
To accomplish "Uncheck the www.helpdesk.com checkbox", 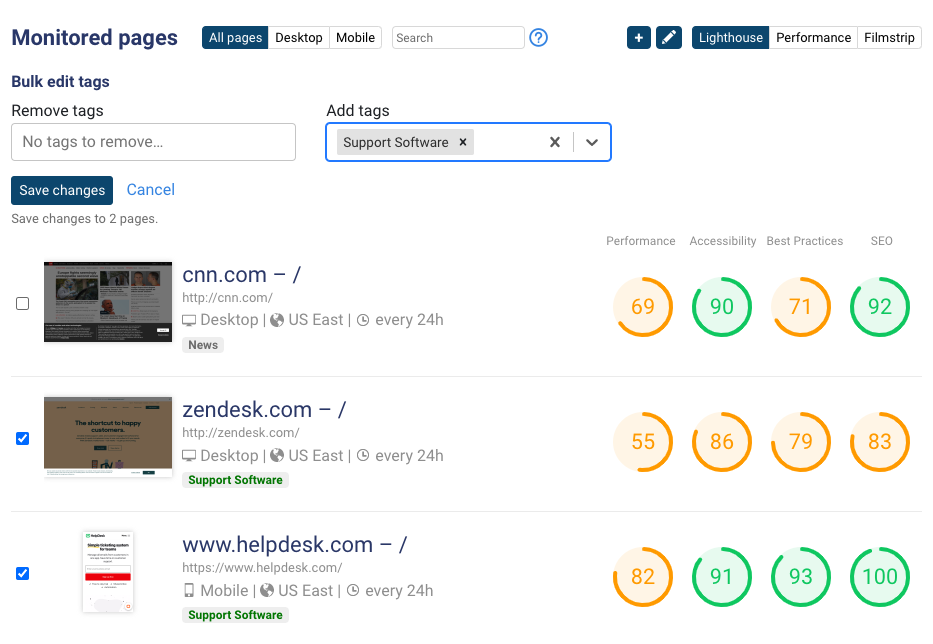I will click(22, 573).
